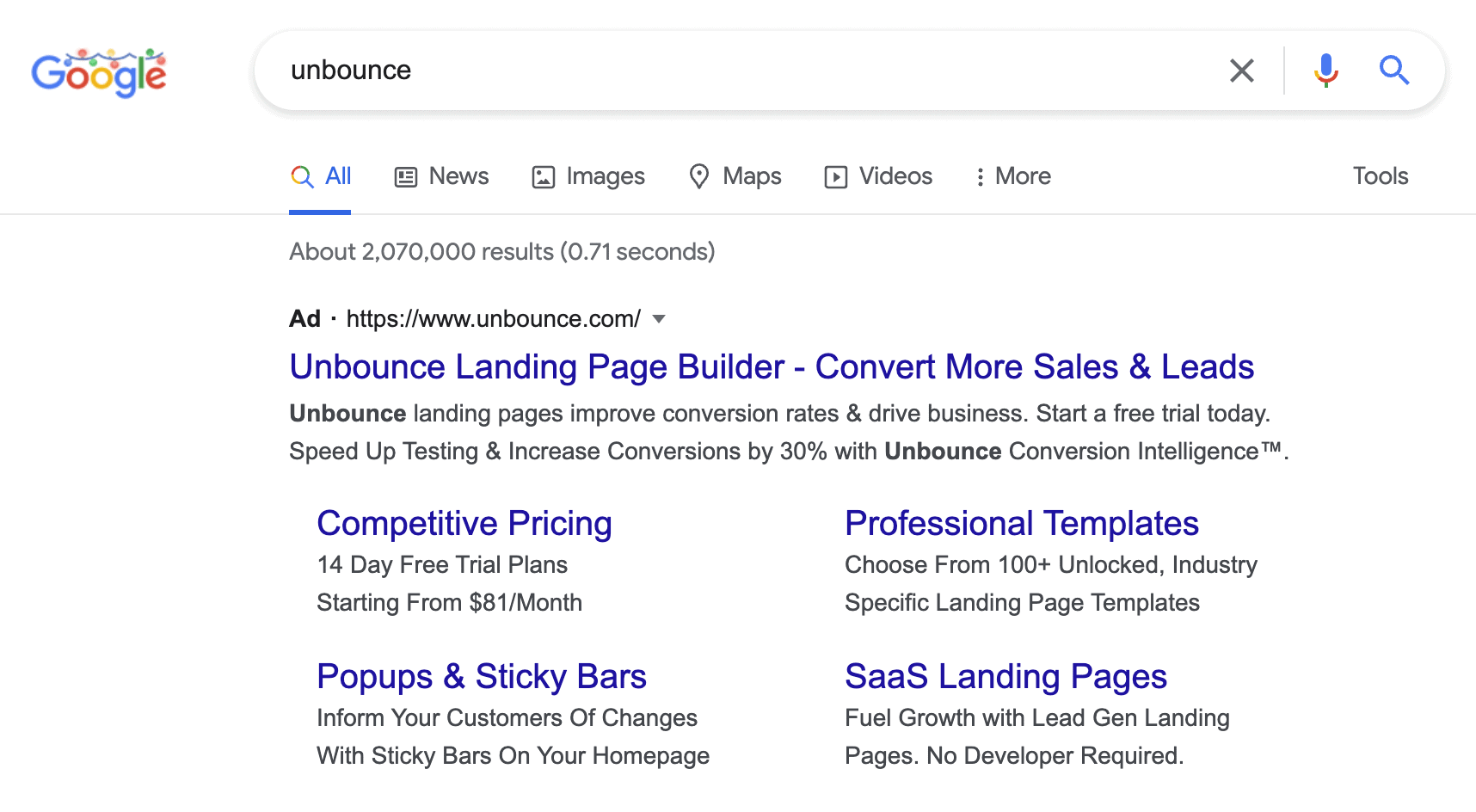Open the Competitive Pricing sitelink
The width and height of the screenshot is (1476, 812).
[x=464, y=524]
